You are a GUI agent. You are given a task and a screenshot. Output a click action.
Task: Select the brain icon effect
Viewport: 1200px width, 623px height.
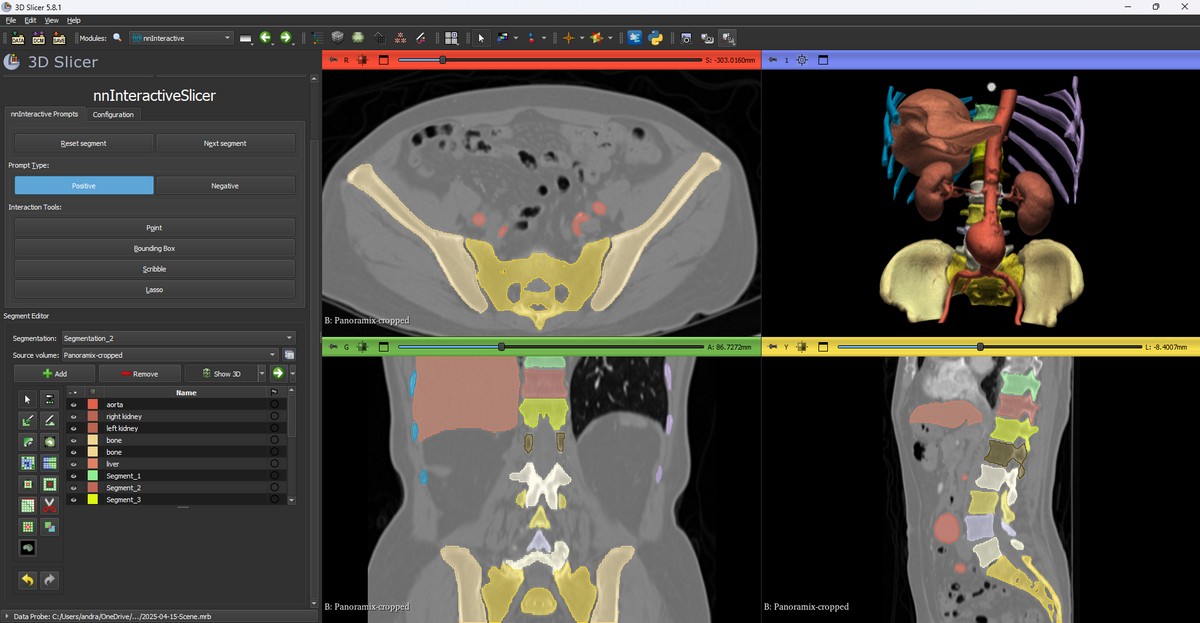(x=27, y=548)
